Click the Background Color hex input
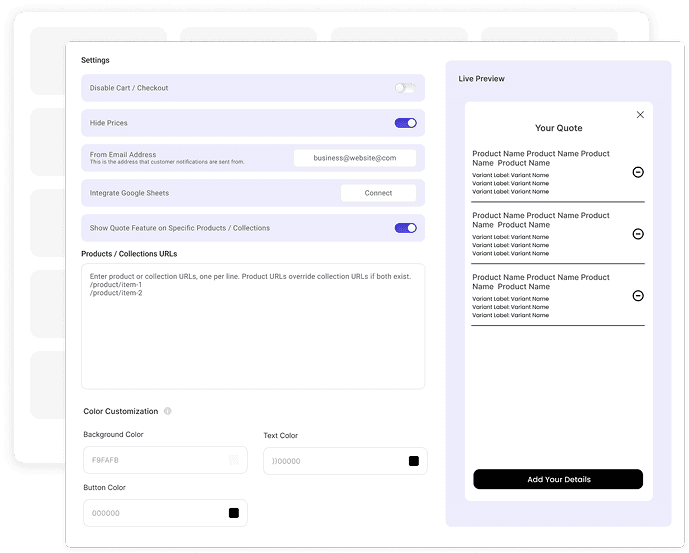Image resolution: width=689 pixels, height=553 pixels. pos(165,460)
